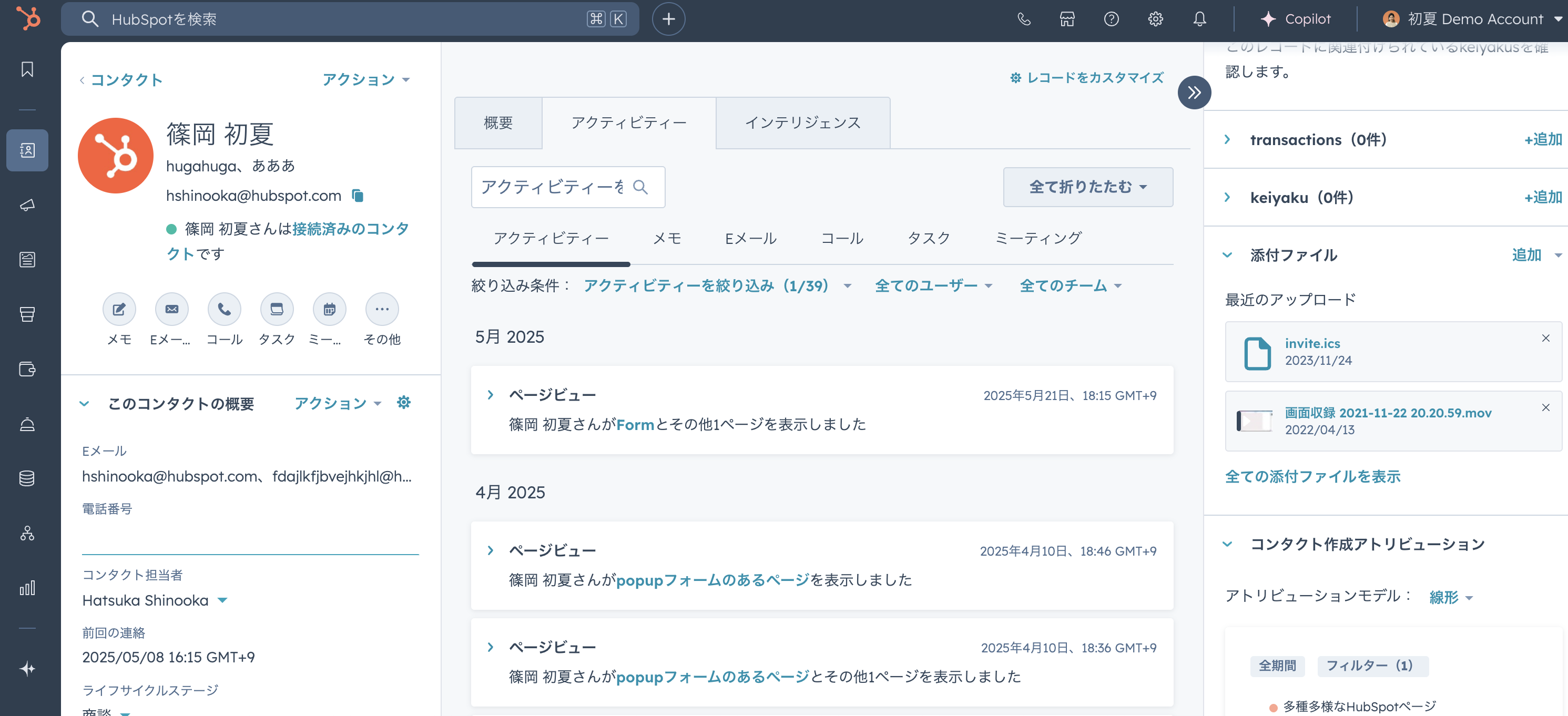
Task: Open the Breeze sparkle sidebar icon
Action: pos(27,669)
